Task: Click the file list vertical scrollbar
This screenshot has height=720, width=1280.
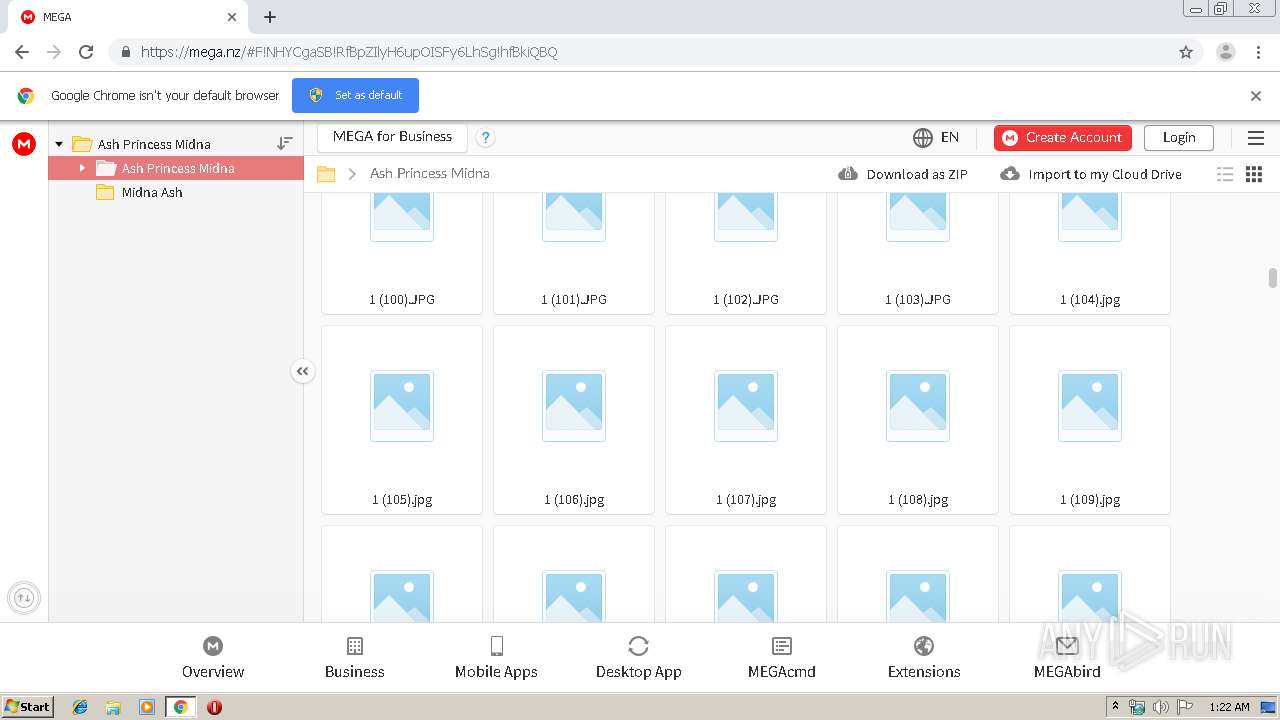Action: [x=1273, y=277]
